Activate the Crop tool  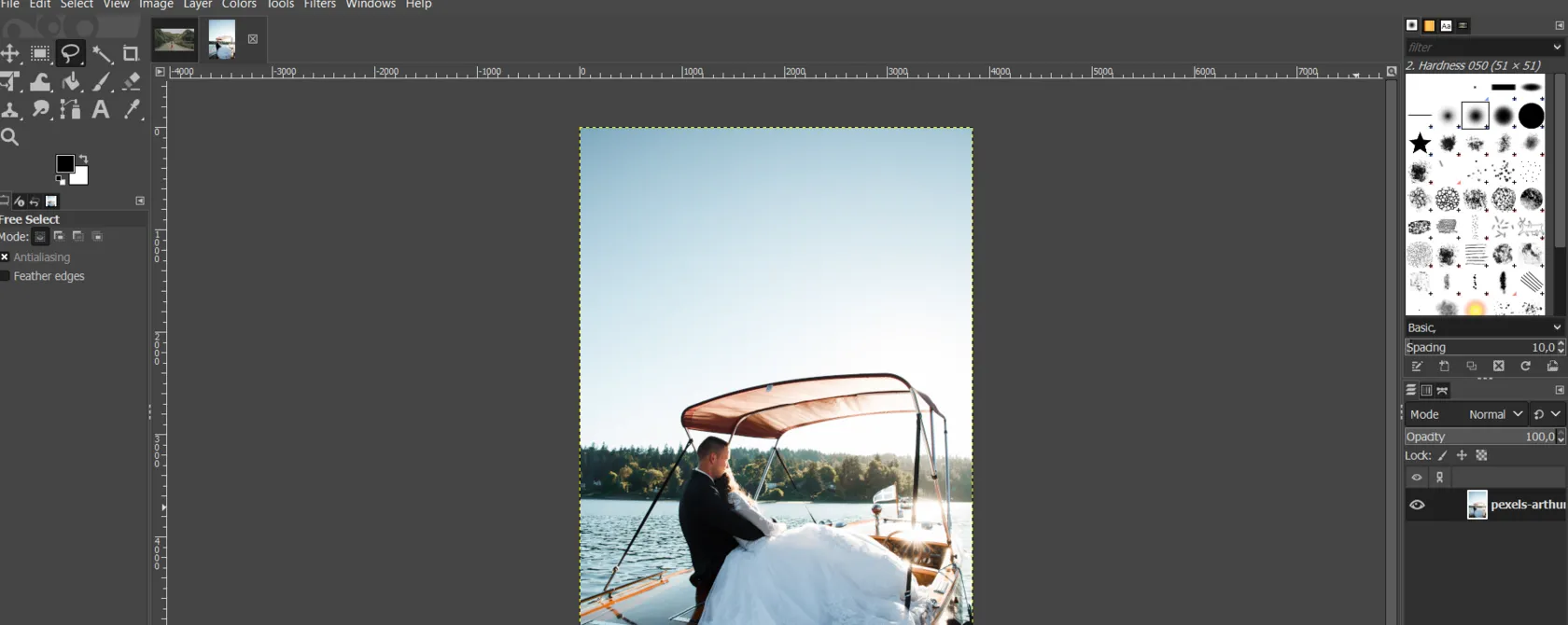132,54
